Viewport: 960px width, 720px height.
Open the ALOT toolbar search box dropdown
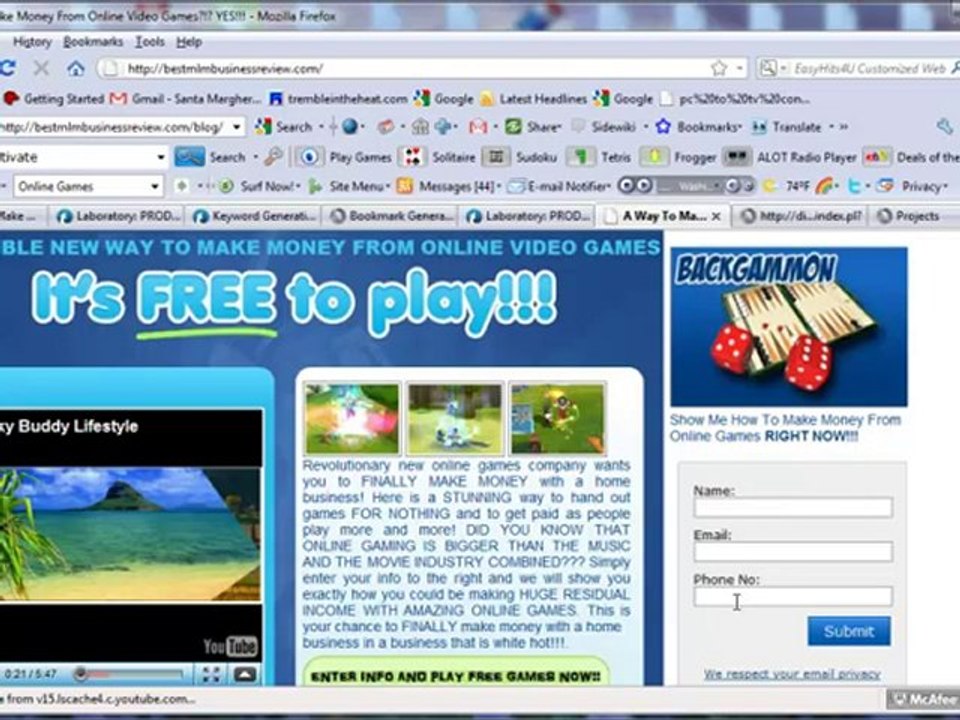pos(160,157)
